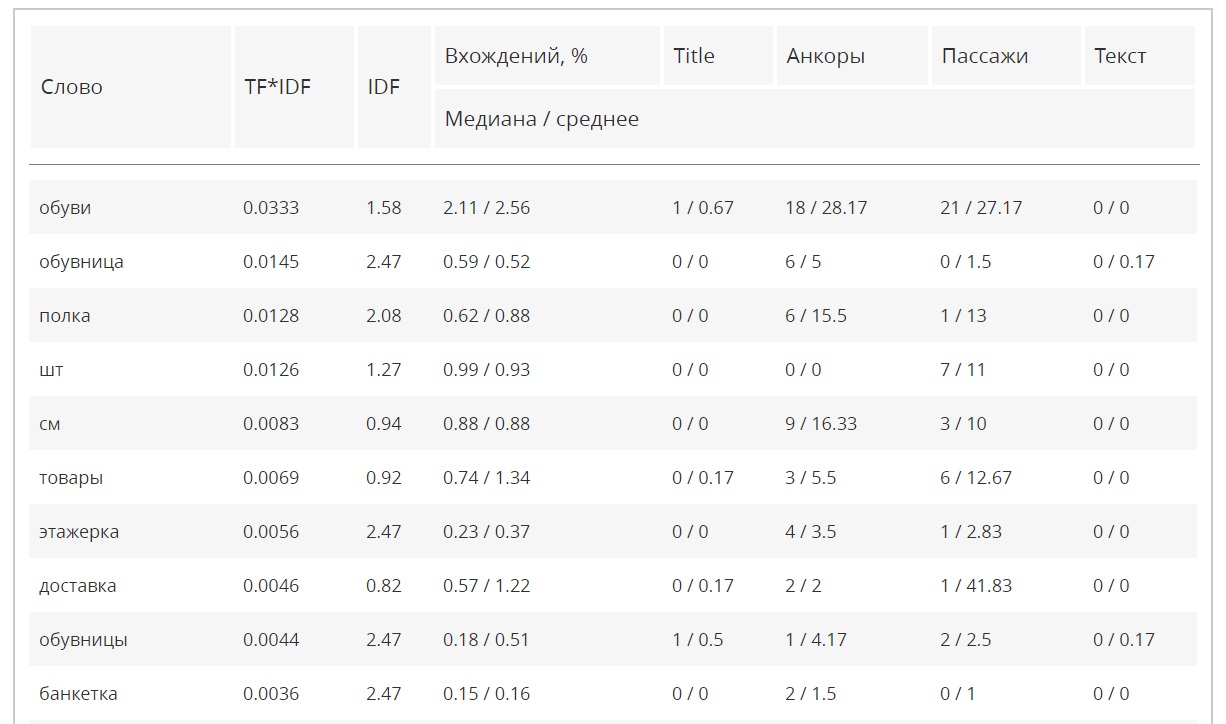The height and width of the screenshot is (724, 1226).
Task: Sort by the TF*IDF column header
Action: click(277, 87)
